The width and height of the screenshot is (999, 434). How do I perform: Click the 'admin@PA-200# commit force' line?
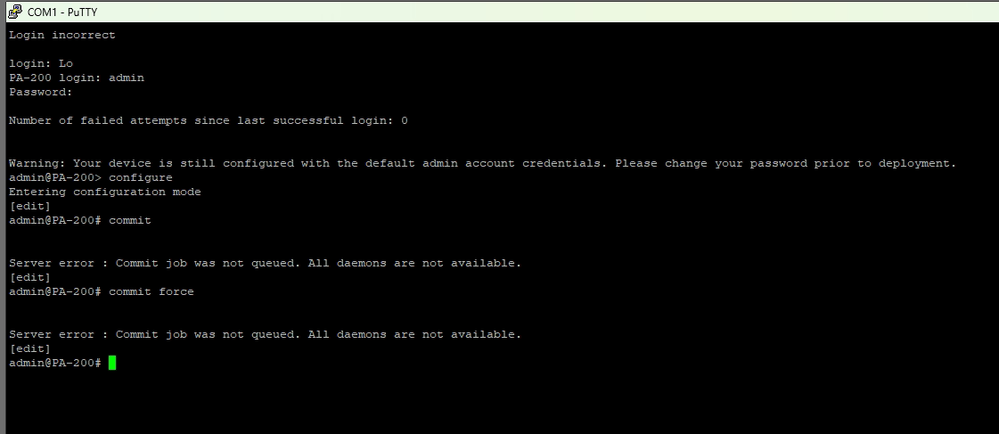click(101, 291)
